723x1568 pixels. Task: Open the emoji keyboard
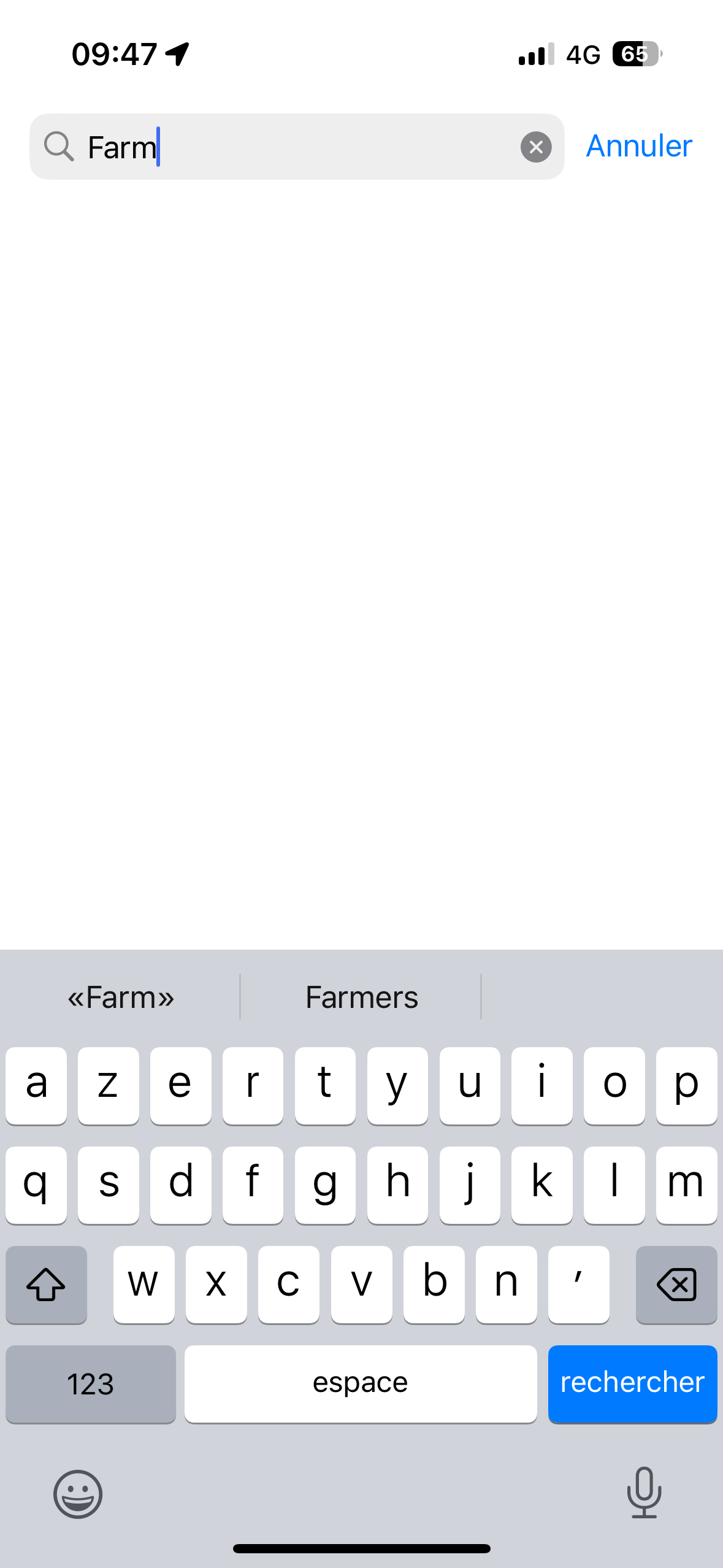pyautogui.click(x=78, y=1494)
